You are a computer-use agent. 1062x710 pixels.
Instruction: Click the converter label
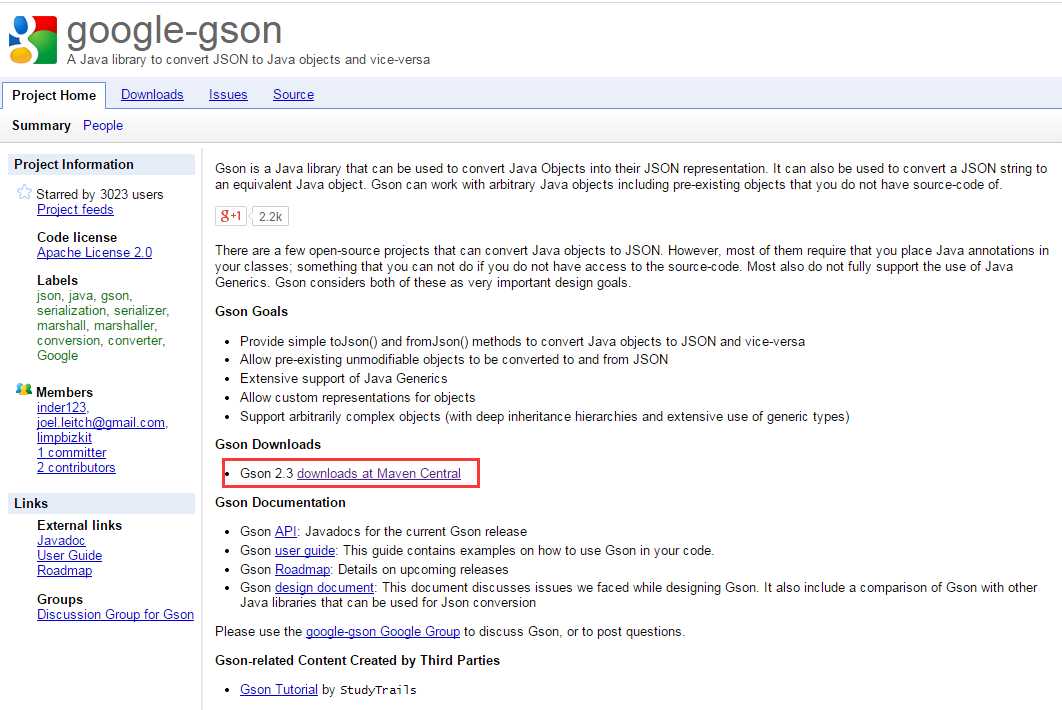[136, 340]
